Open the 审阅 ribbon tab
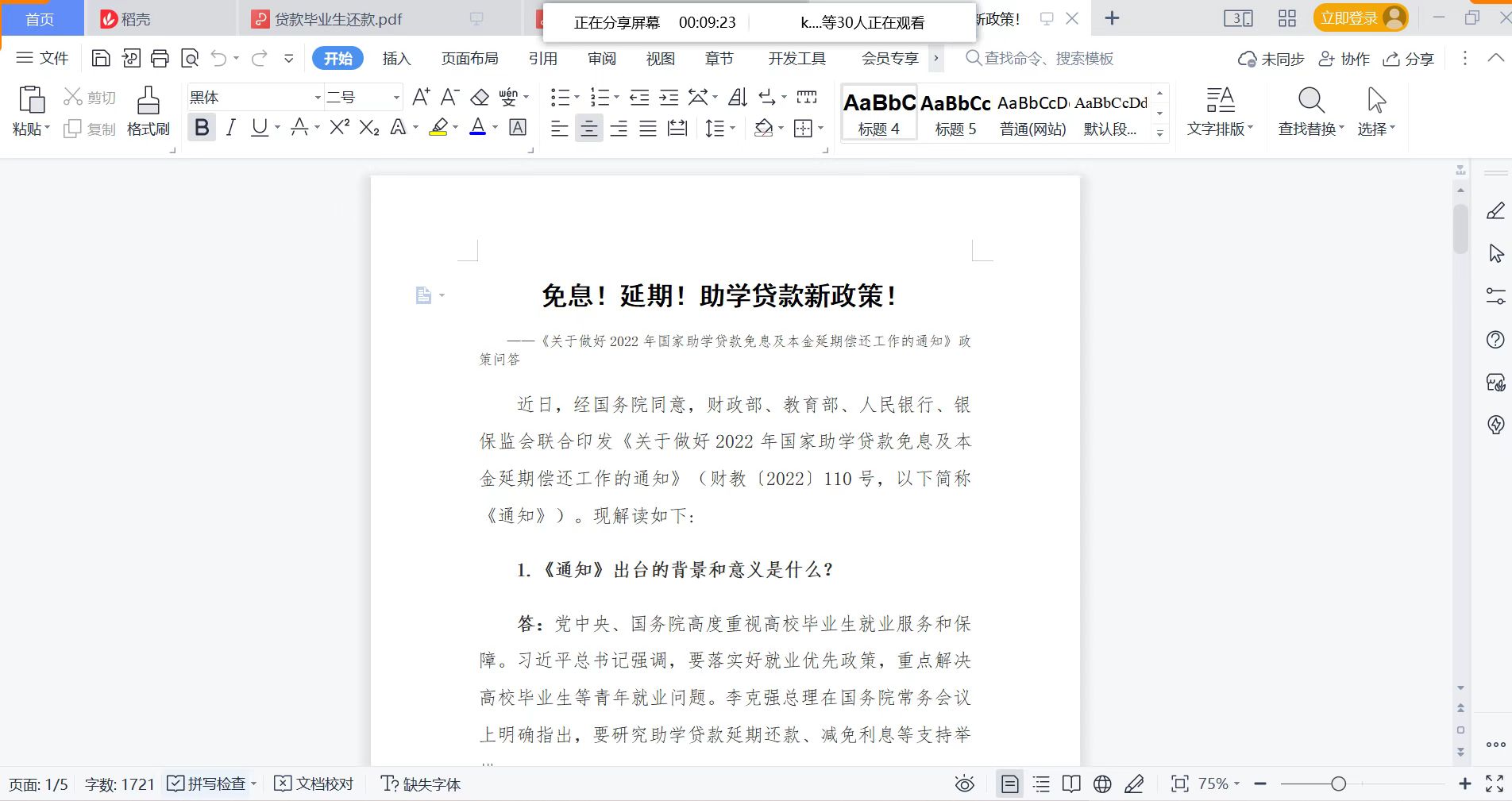The width and height of the screenshot is (1512, 801). tap(602, 58)
